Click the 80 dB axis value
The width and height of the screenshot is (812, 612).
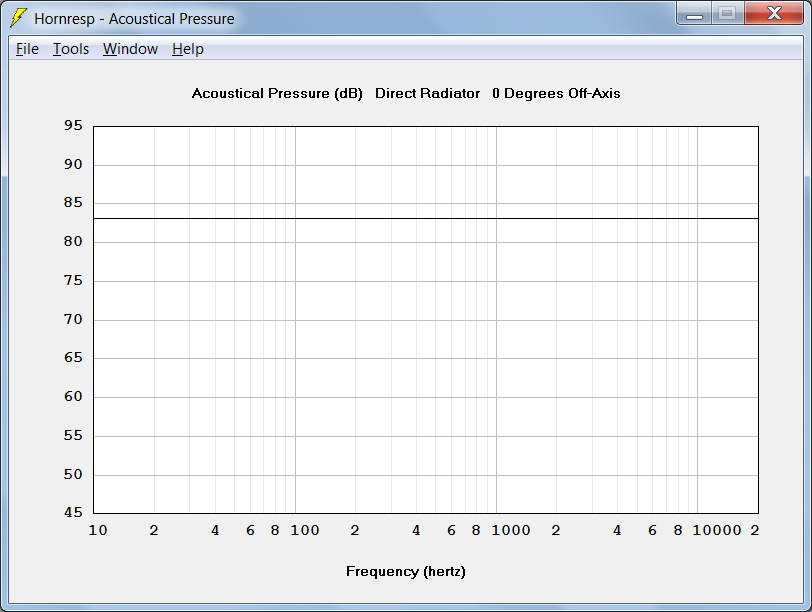(73, 241)
